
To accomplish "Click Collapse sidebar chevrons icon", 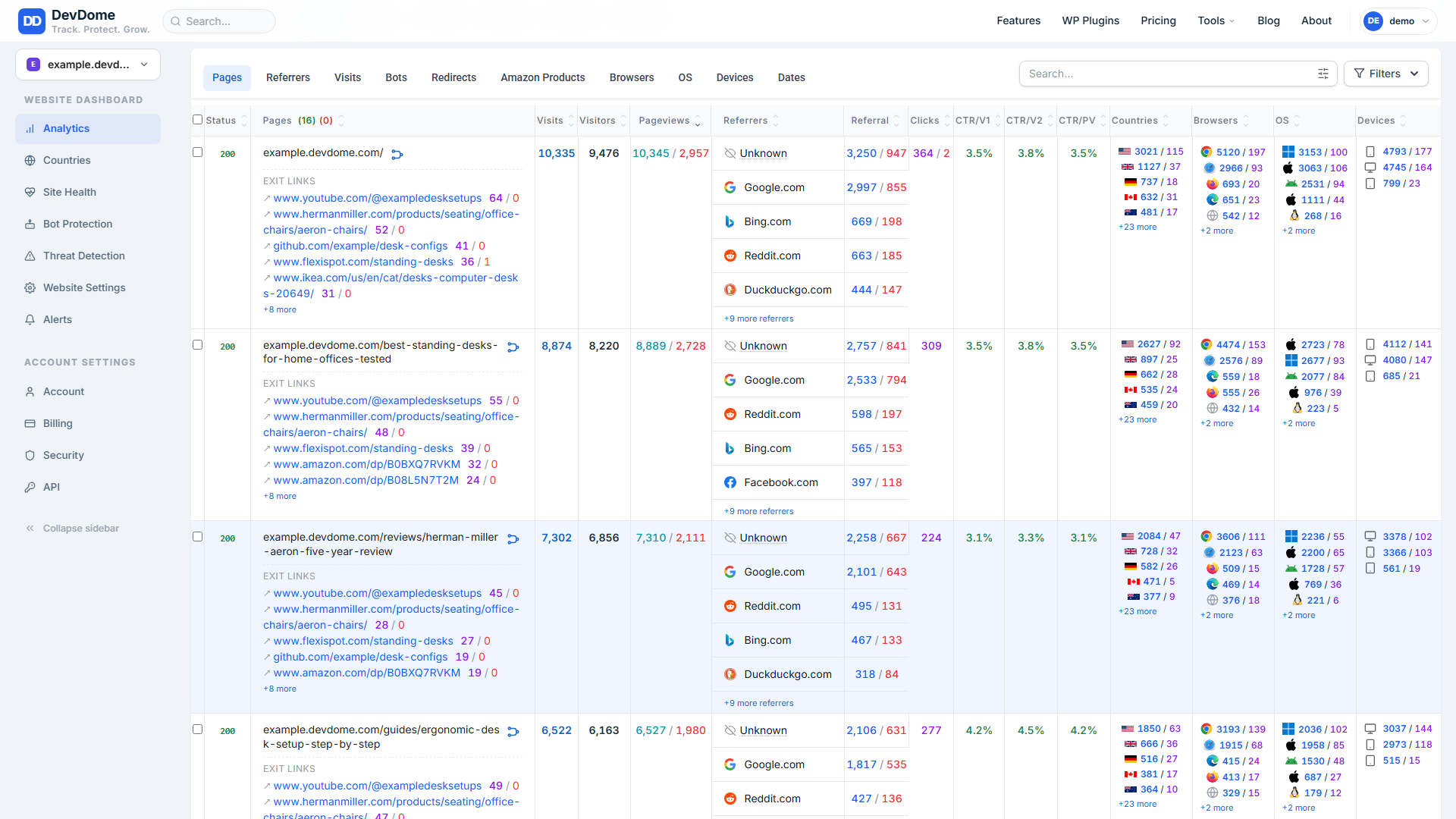I will pyautogui.click(x=30, y=529).
